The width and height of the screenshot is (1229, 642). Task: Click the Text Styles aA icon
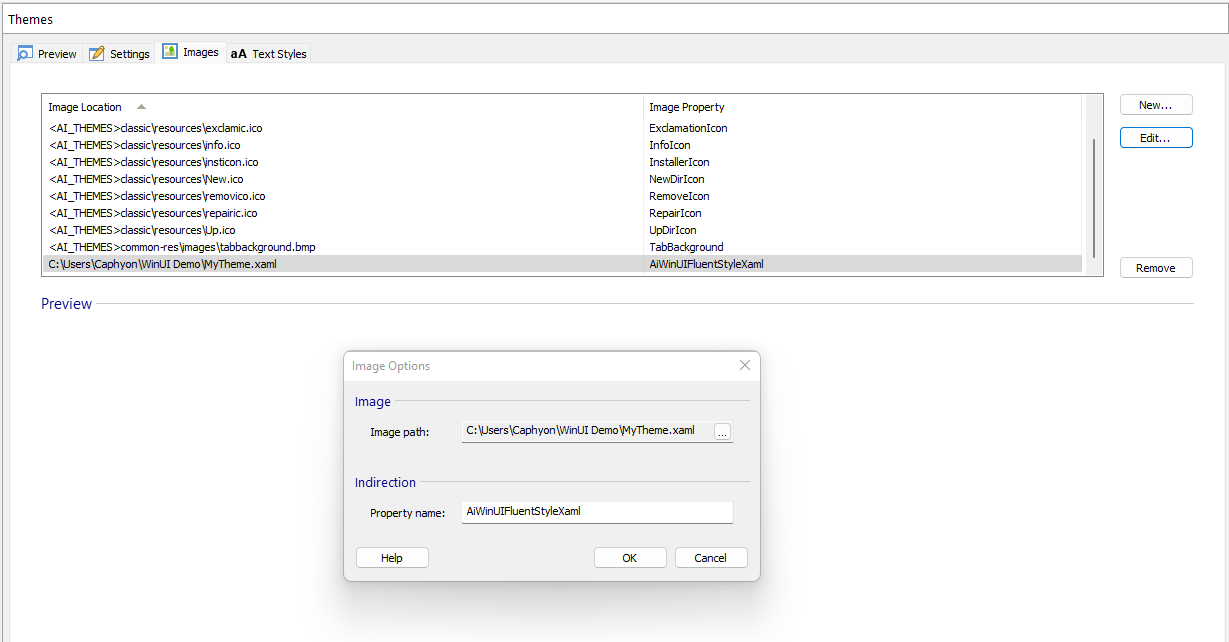coord(239,54)
